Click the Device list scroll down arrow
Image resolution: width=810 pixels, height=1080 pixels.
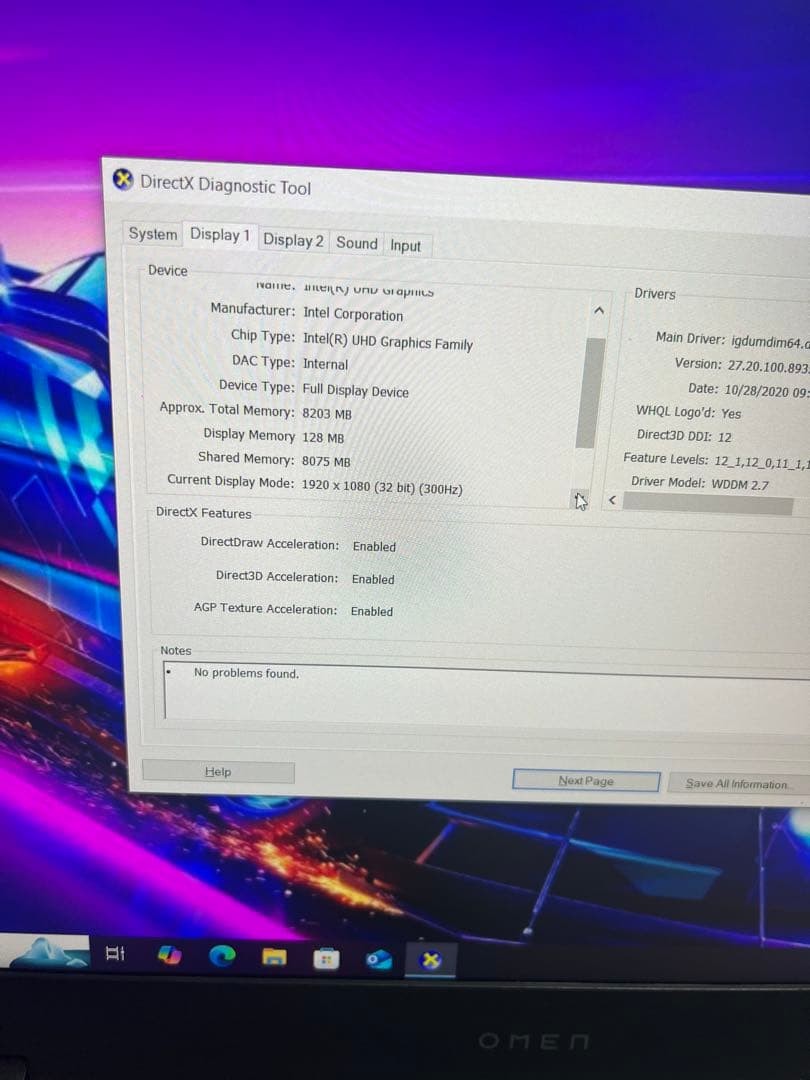pyautogui.click(x=580, y=499)
